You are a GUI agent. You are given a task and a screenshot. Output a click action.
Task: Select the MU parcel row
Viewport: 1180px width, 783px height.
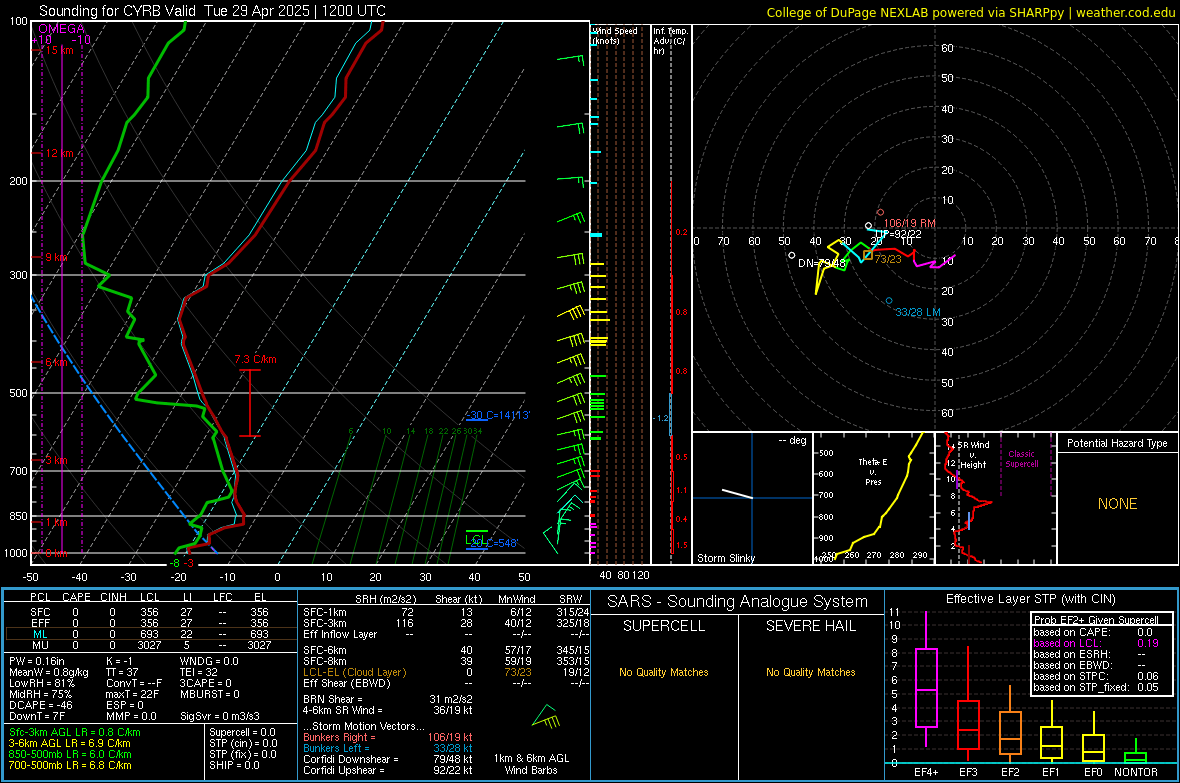(x=150, y=645)
